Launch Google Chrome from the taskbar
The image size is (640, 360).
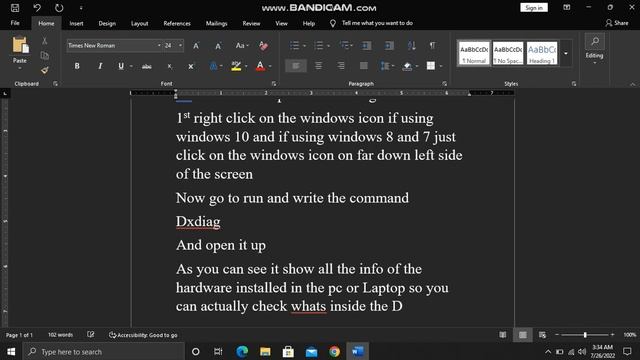tap(334, 351)
